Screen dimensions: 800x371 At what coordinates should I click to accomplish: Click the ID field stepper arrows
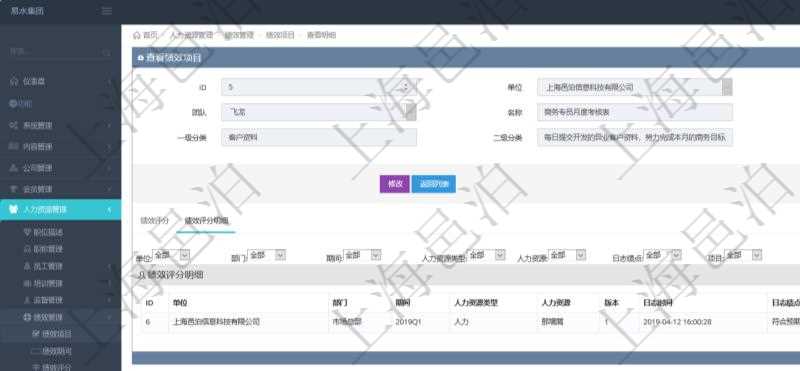[x=406, y=87]
